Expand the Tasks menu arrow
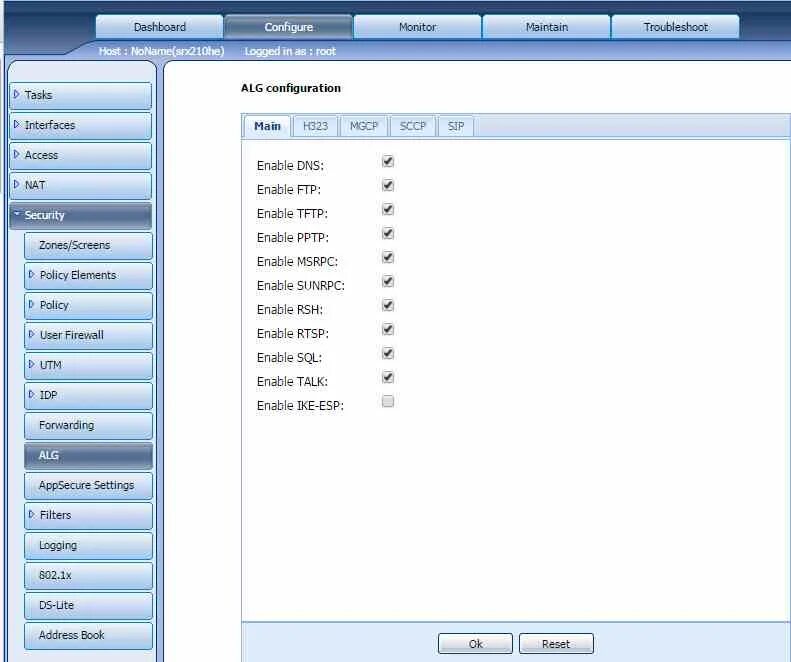791x662 pixels. (17, 94)
